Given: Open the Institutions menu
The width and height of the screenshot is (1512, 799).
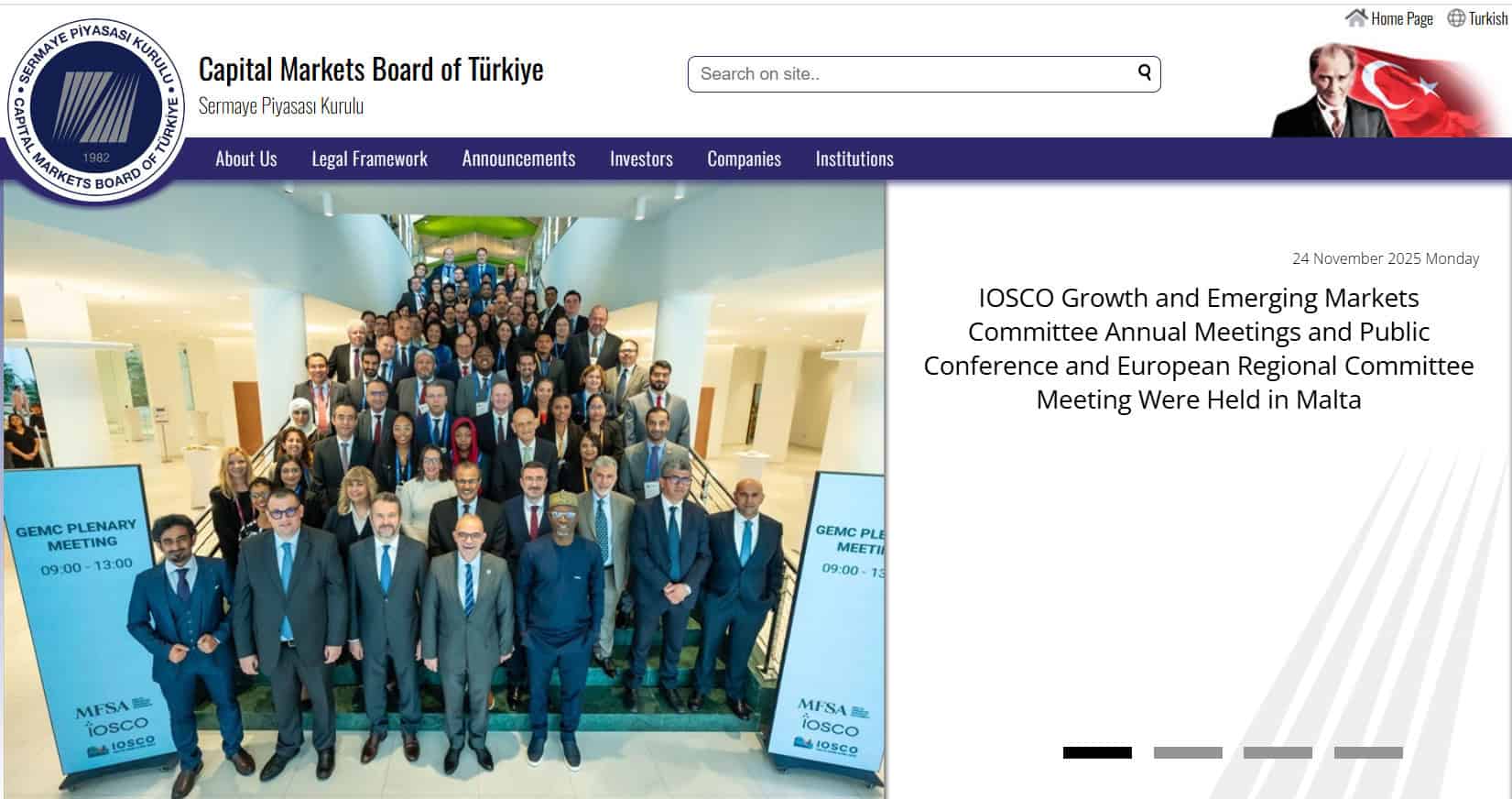Looking at the screenshot, I should (854, 159).
